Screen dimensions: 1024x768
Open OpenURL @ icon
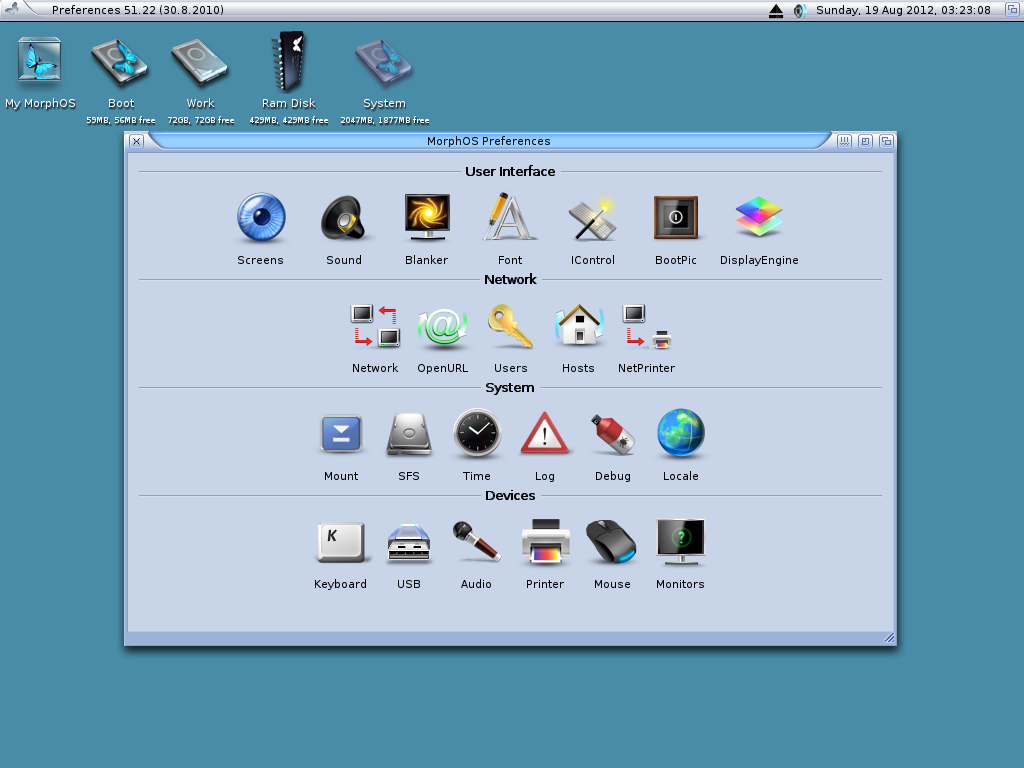click(x=443, y=327)
